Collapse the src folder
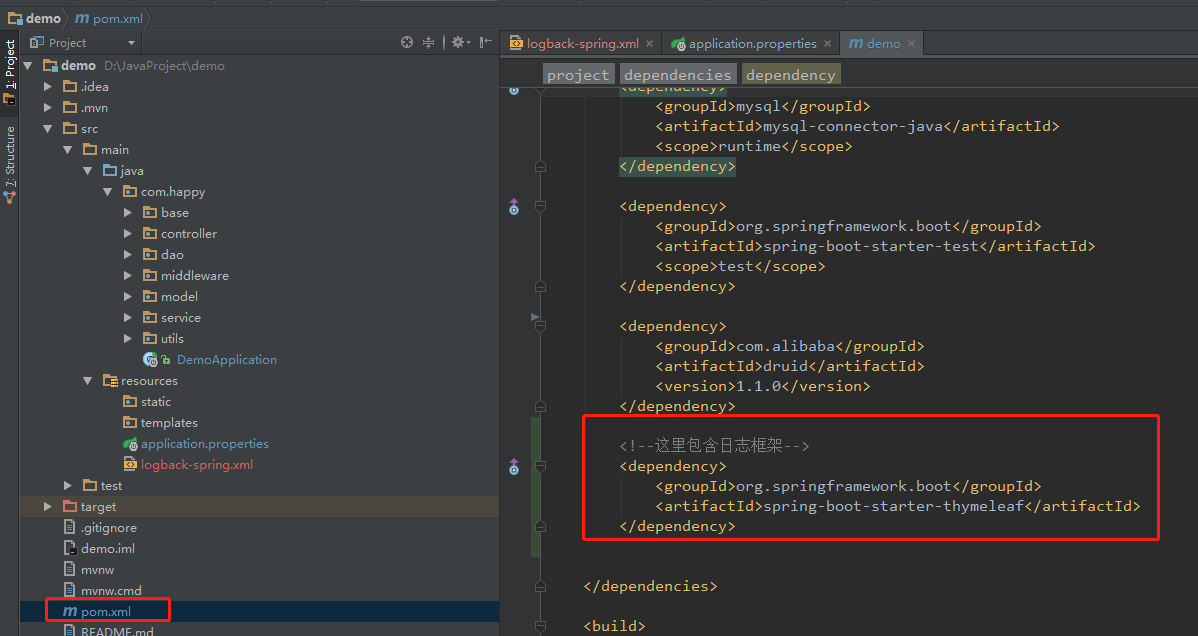 coord(48,128)
